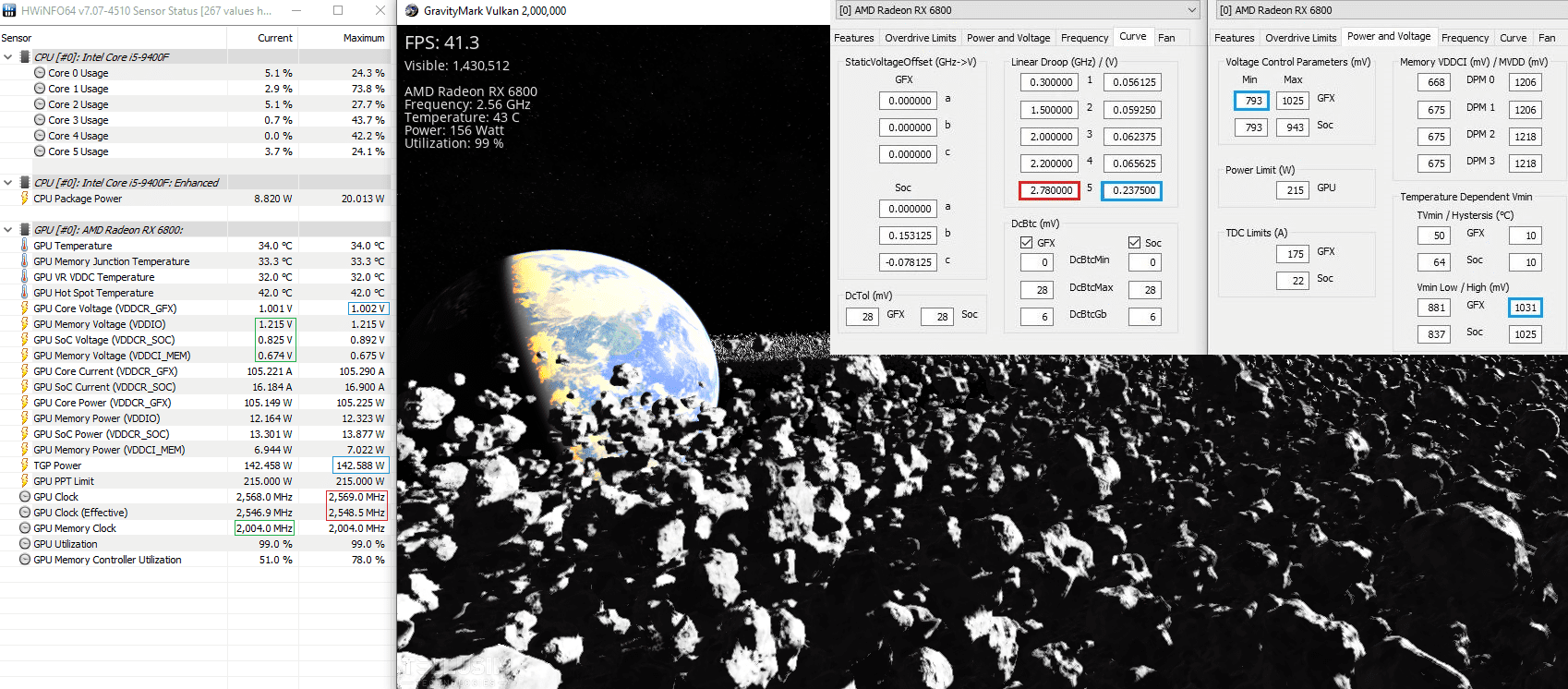Select the TGP Power maximum value 142.588 W
Screen dimensions: 1568x689
point(359,465)
